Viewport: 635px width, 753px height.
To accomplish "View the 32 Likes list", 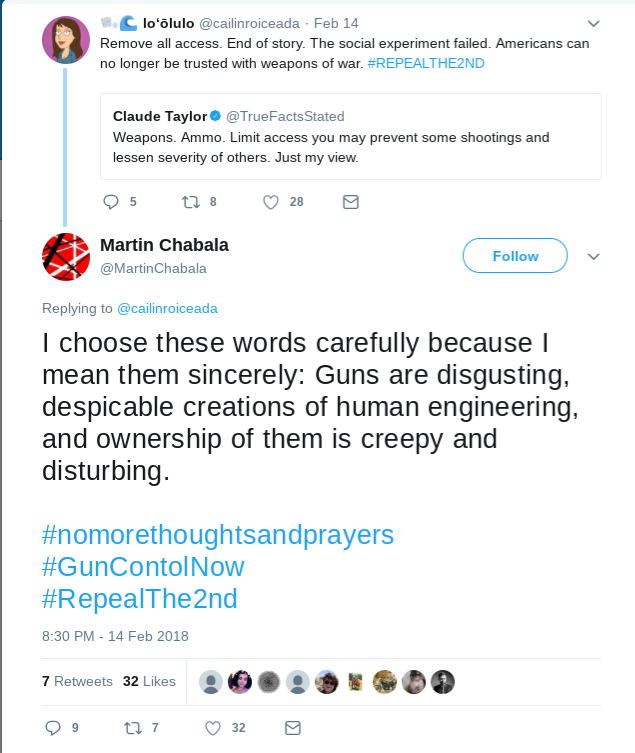I will [149, 681].
